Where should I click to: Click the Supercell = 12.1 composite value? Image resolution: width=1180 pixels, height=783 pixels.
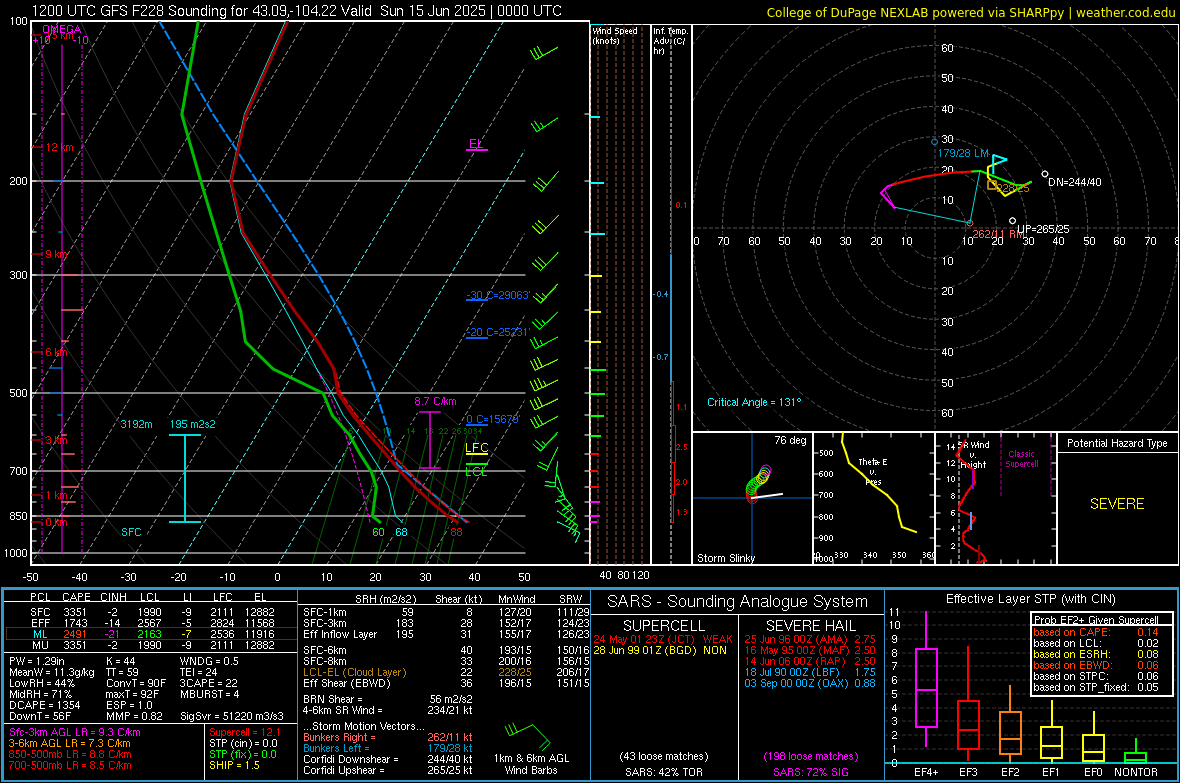[245, 732]
